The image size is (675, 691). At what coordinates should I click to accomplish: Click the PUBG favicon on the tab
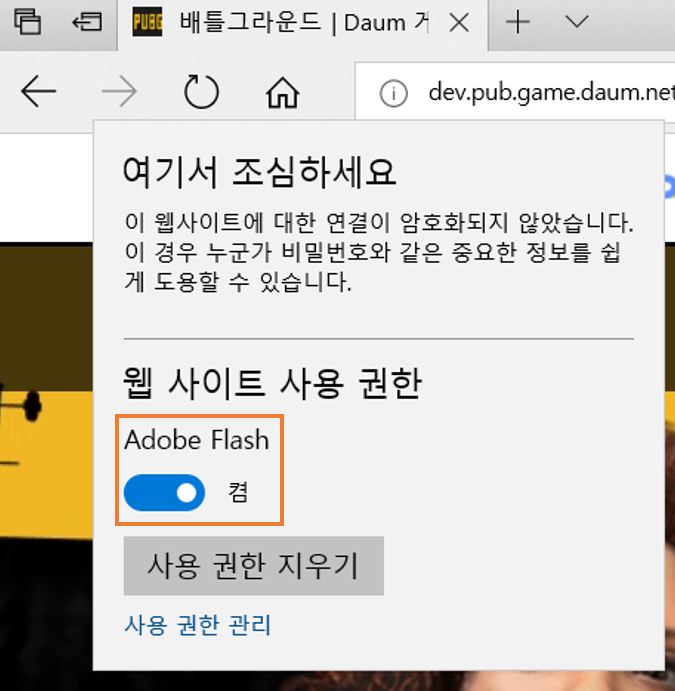point(148,22)
